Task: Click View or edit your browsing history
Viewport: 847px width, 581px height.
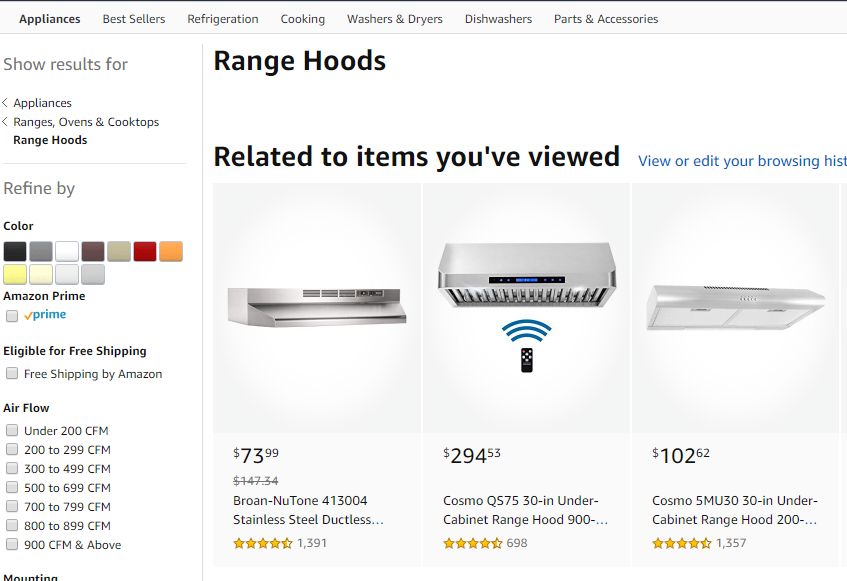Action: [x=742, y=161]
